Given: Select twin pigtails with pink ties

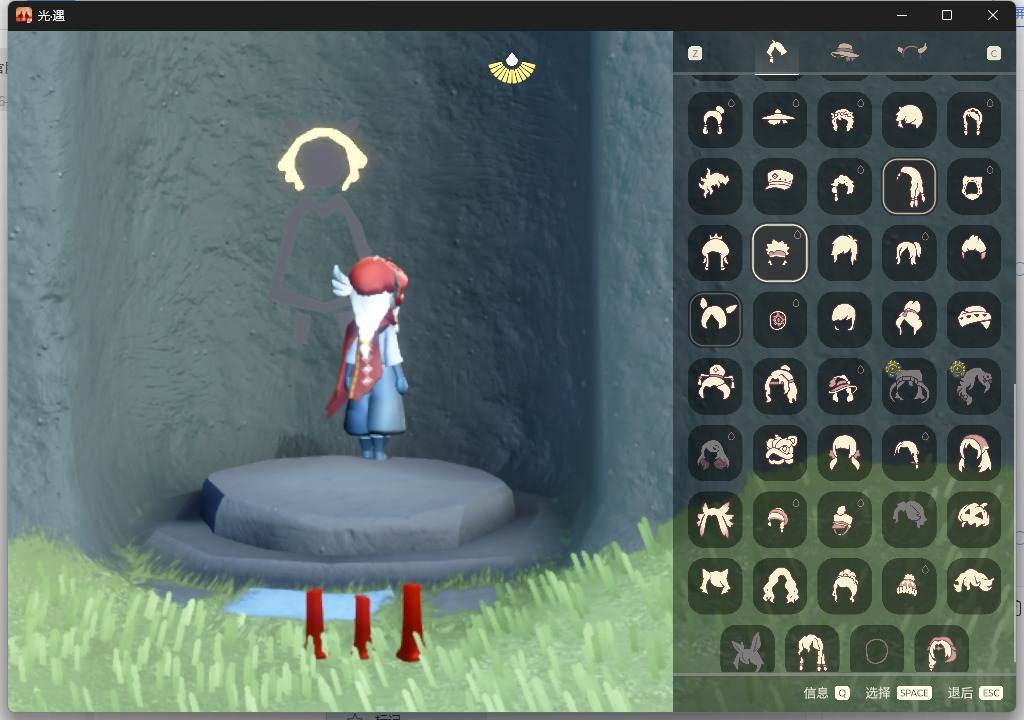Looking at the screenshot, I should (844, 453).
